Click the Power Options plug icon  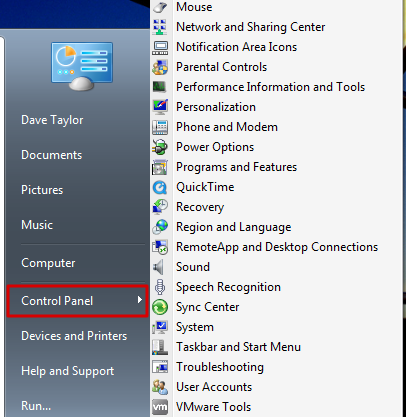coord(160,147)
